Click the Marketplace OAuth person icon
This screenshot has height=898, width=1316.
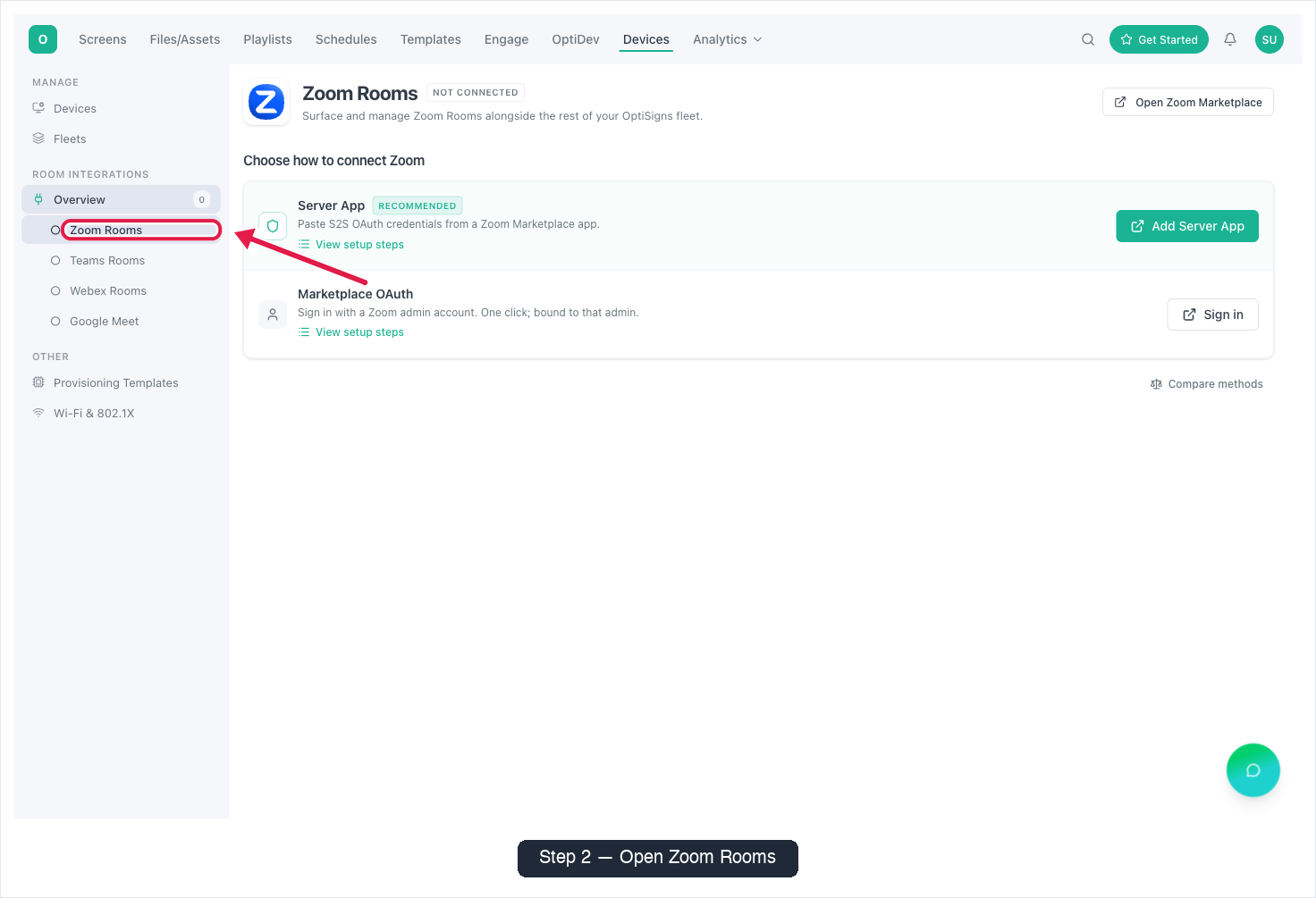point(273,315)
